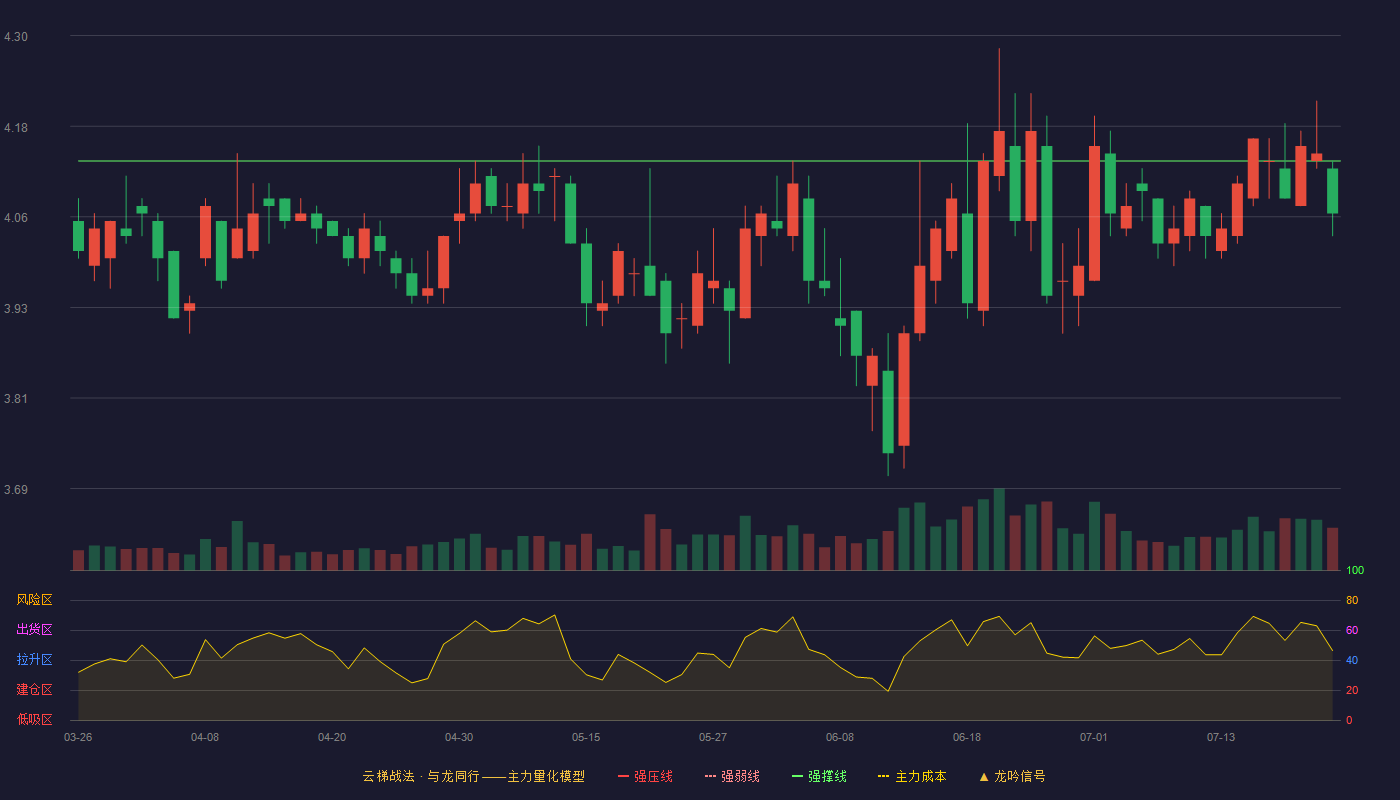
Task: Click the 3.69 price axis label
Action: 16,490
